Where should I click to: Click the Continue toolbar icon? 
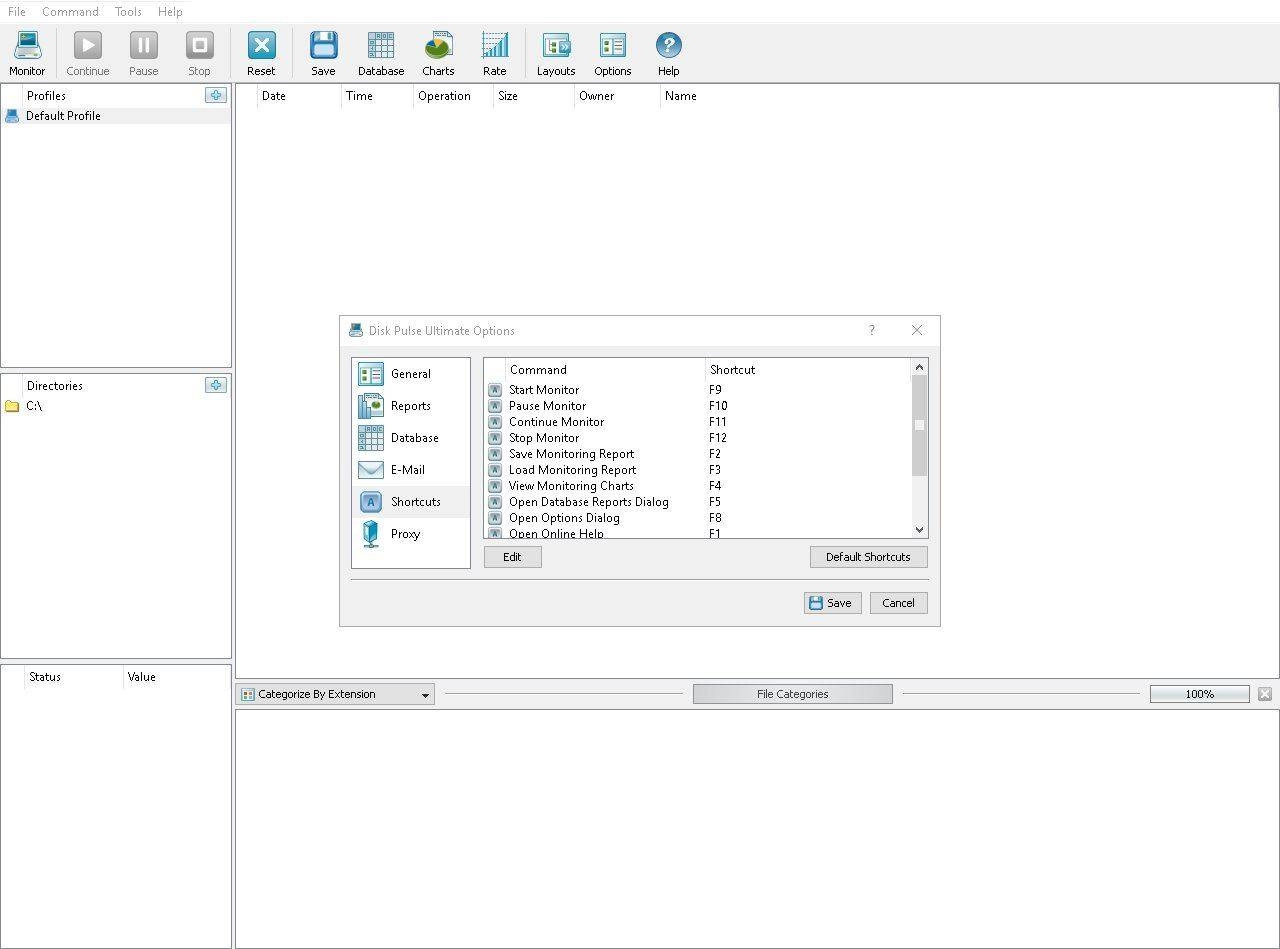click(87, 53)
